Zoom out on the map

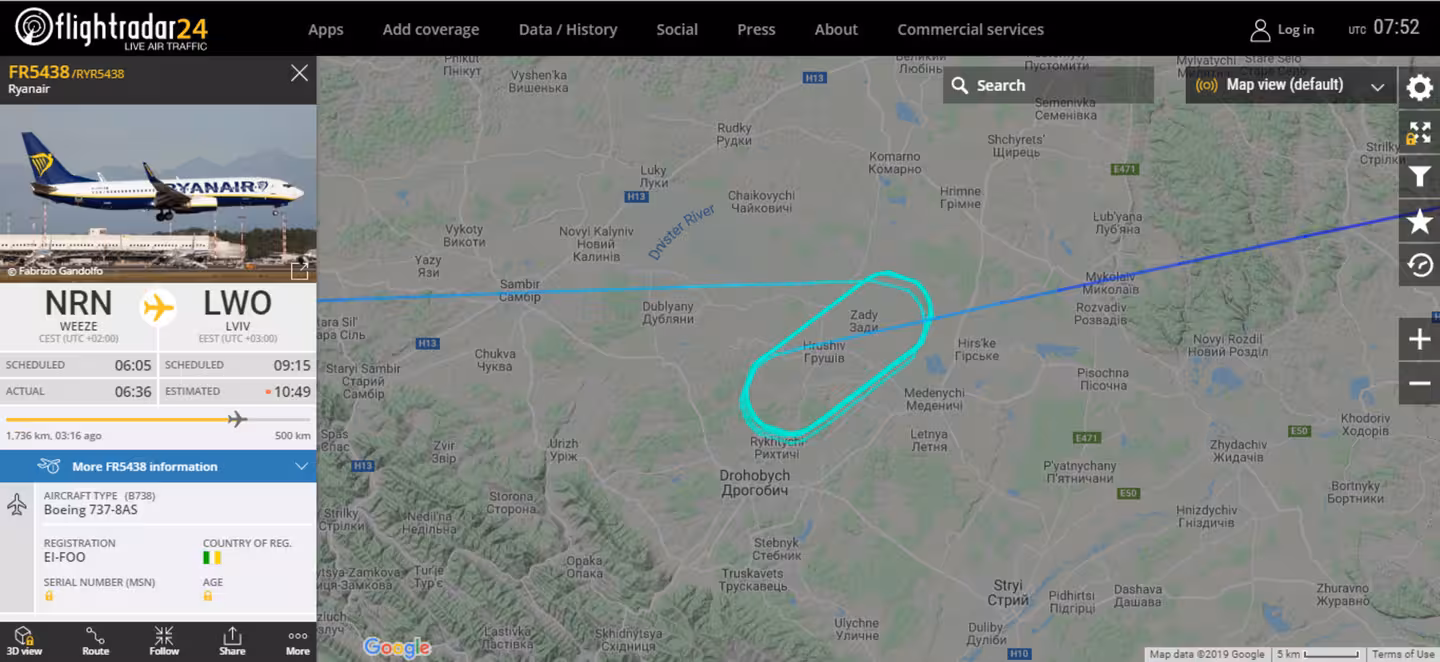[x=1419, y=384]
